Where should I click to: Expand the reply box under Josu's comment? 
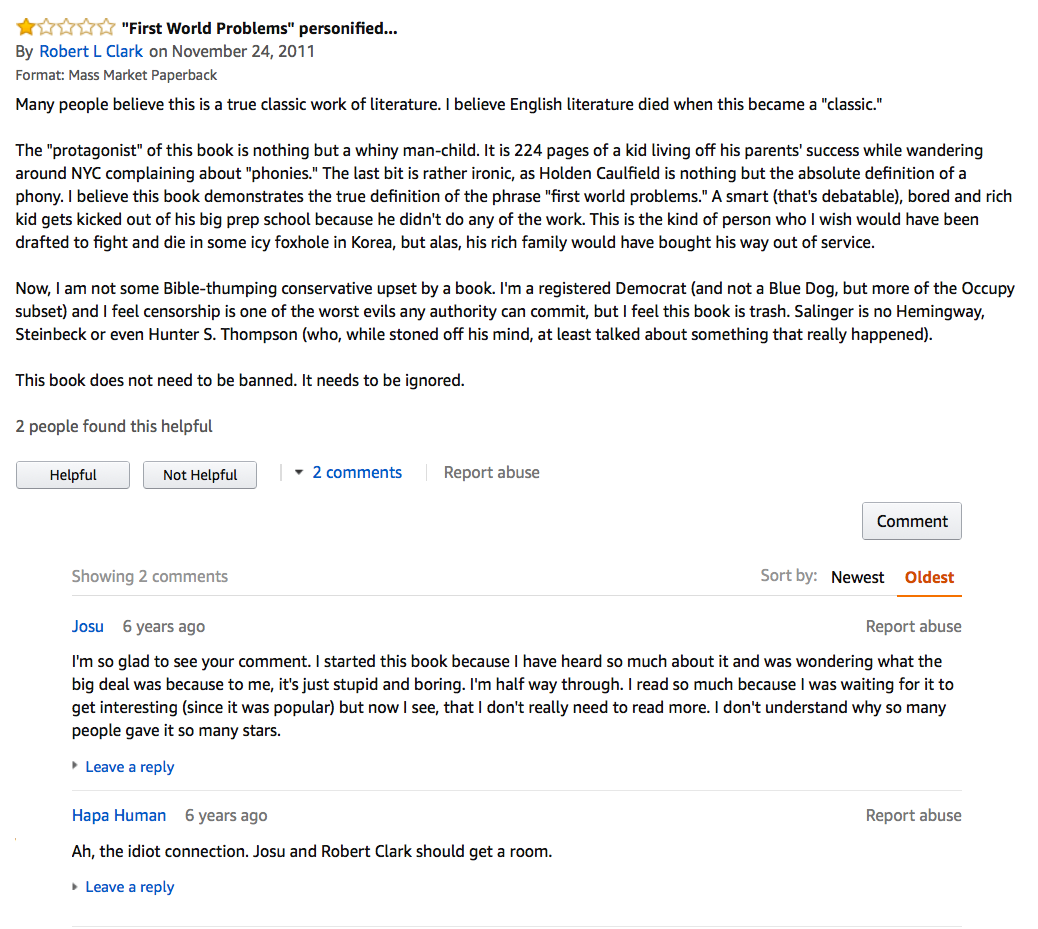pos(129,766)
